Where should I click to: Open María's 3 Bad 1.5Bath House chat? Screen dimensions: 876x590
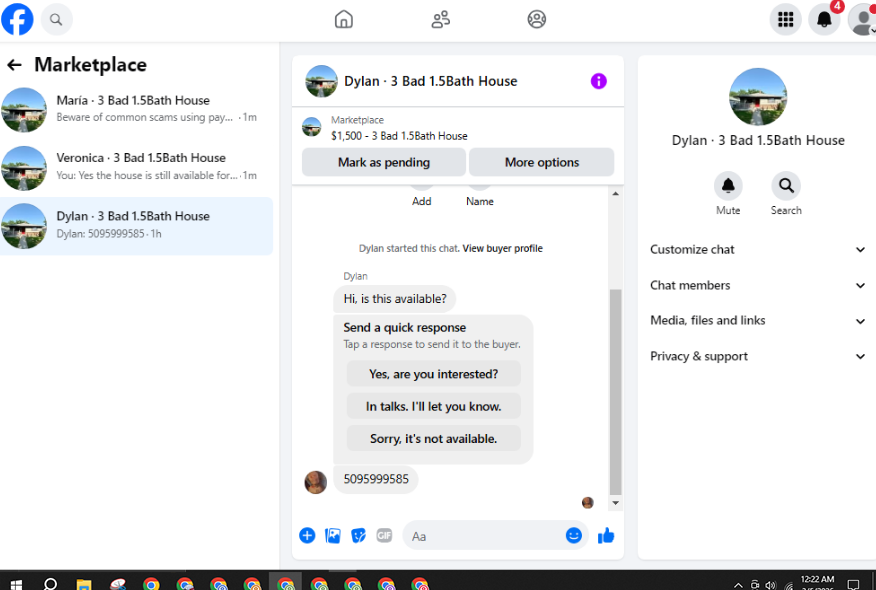tap(136, 110)
